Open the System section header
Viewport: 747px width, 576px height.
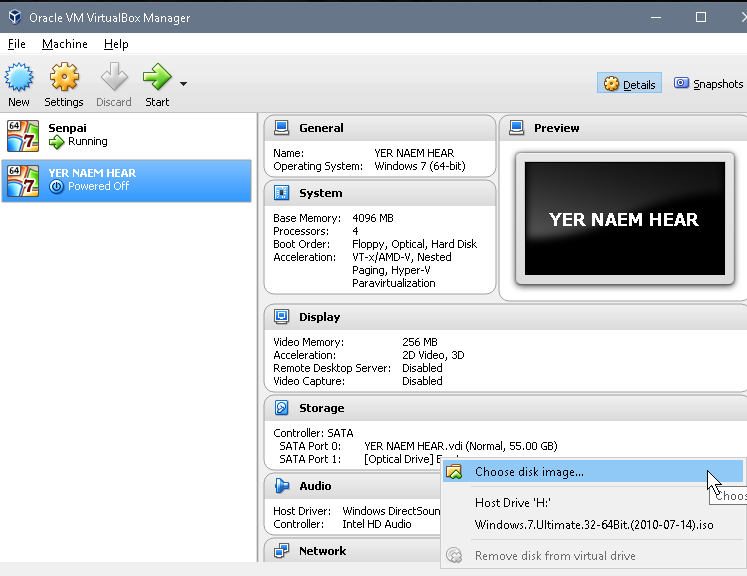point(380,193)
